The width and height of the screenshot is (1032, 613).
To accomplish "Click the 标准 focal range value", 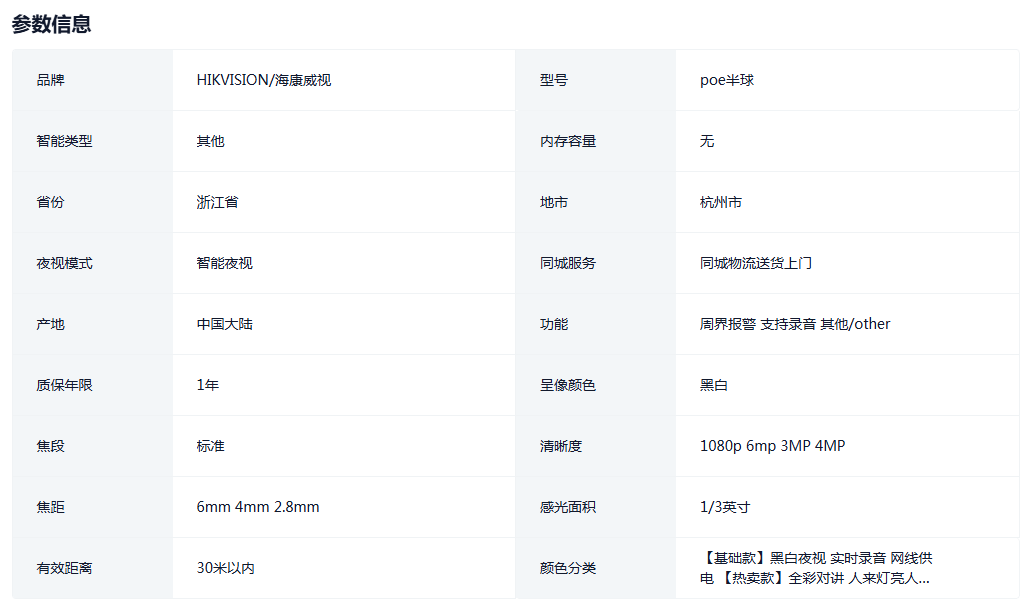I will click(210, 446).
